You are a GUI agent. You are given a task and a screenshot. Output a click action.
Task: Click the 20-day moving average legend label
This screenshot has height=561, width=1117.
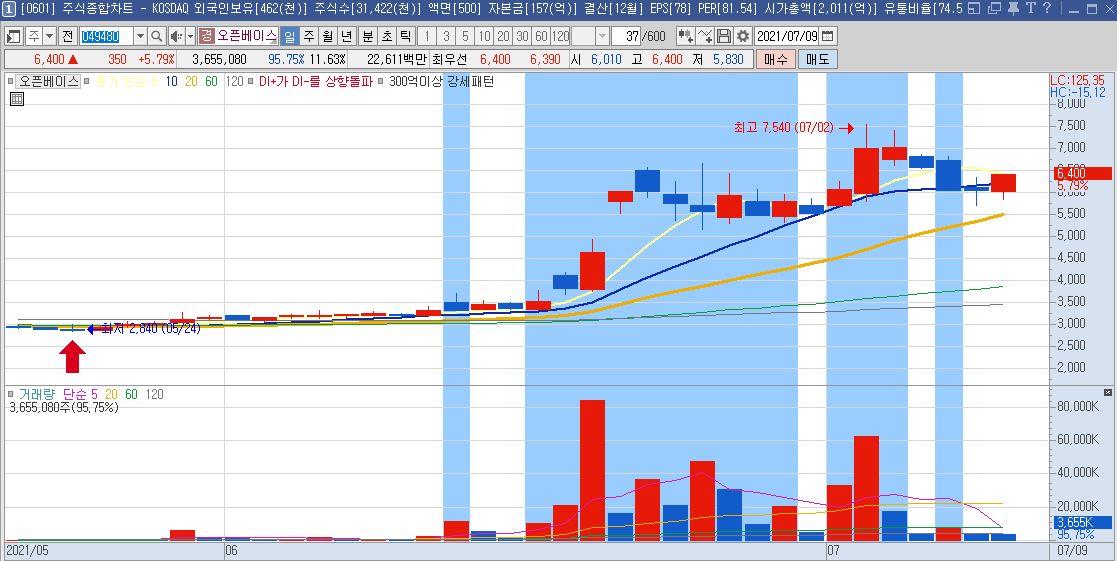click(x=191, y=81)
